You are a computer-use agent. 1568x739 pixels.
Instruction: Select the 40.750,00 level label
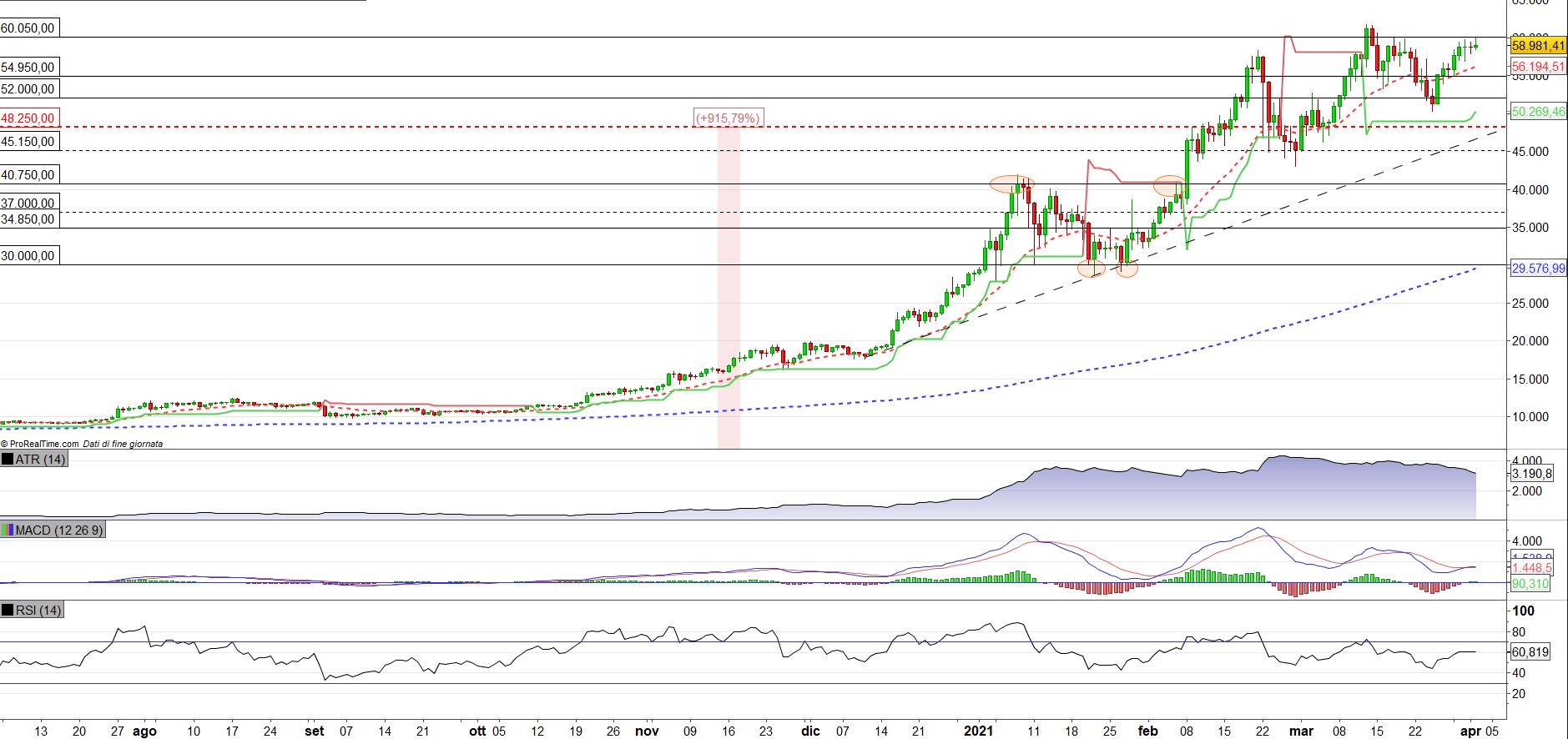28,175
